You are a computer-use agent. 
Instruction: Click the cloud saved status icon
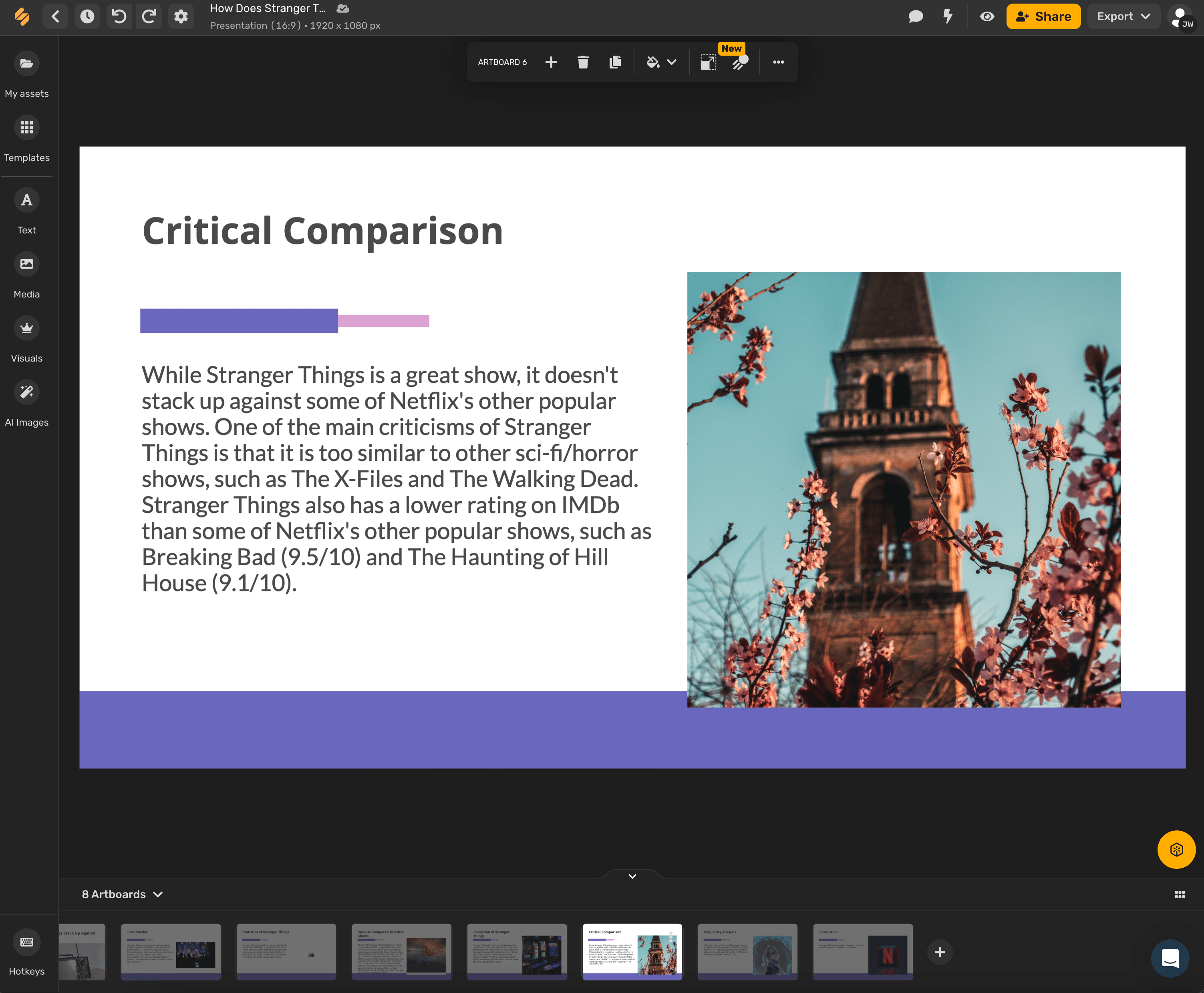[343, 8]
